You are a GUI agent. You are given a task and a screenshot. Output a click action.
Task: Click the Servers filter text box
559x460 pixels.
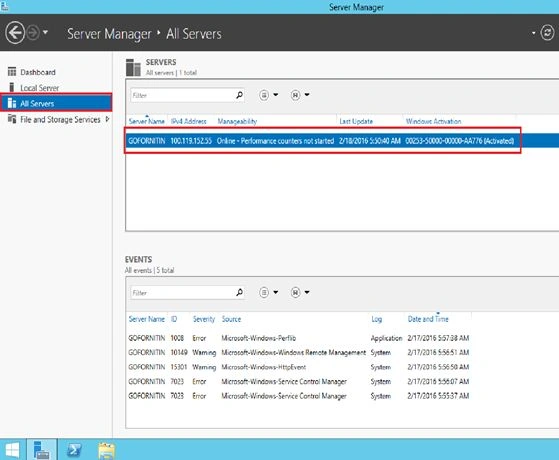coord(182,95)
